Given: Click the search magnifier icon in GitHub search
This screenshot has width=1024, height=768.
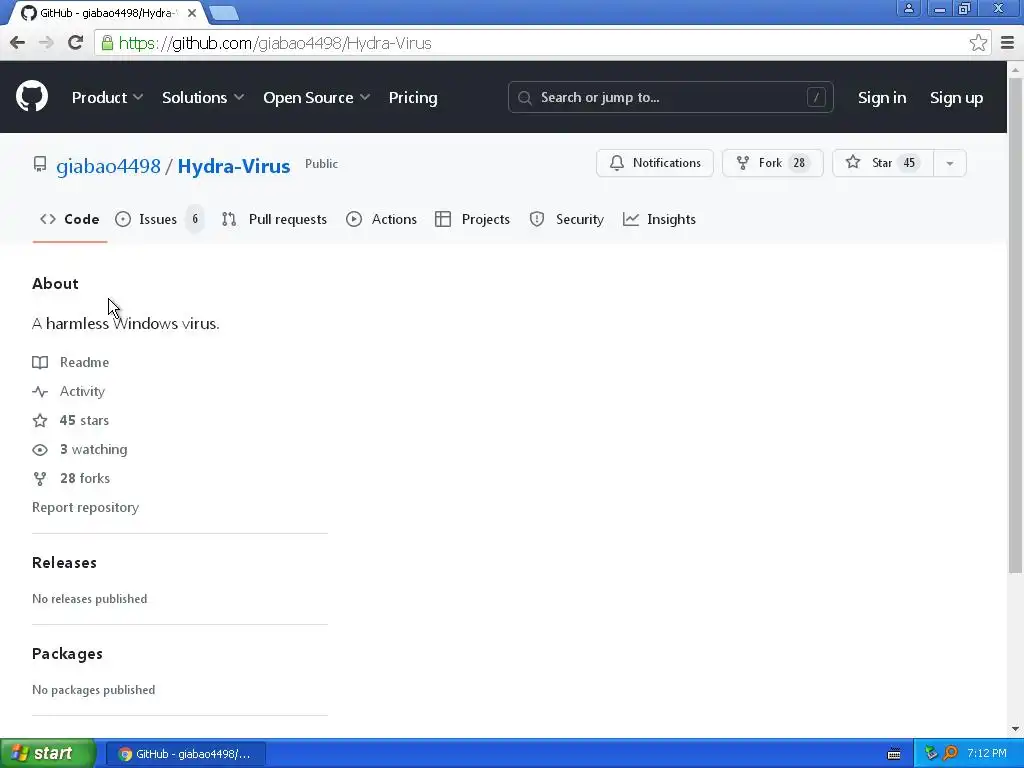Looking at the screenshot, I should click(524, 97).
